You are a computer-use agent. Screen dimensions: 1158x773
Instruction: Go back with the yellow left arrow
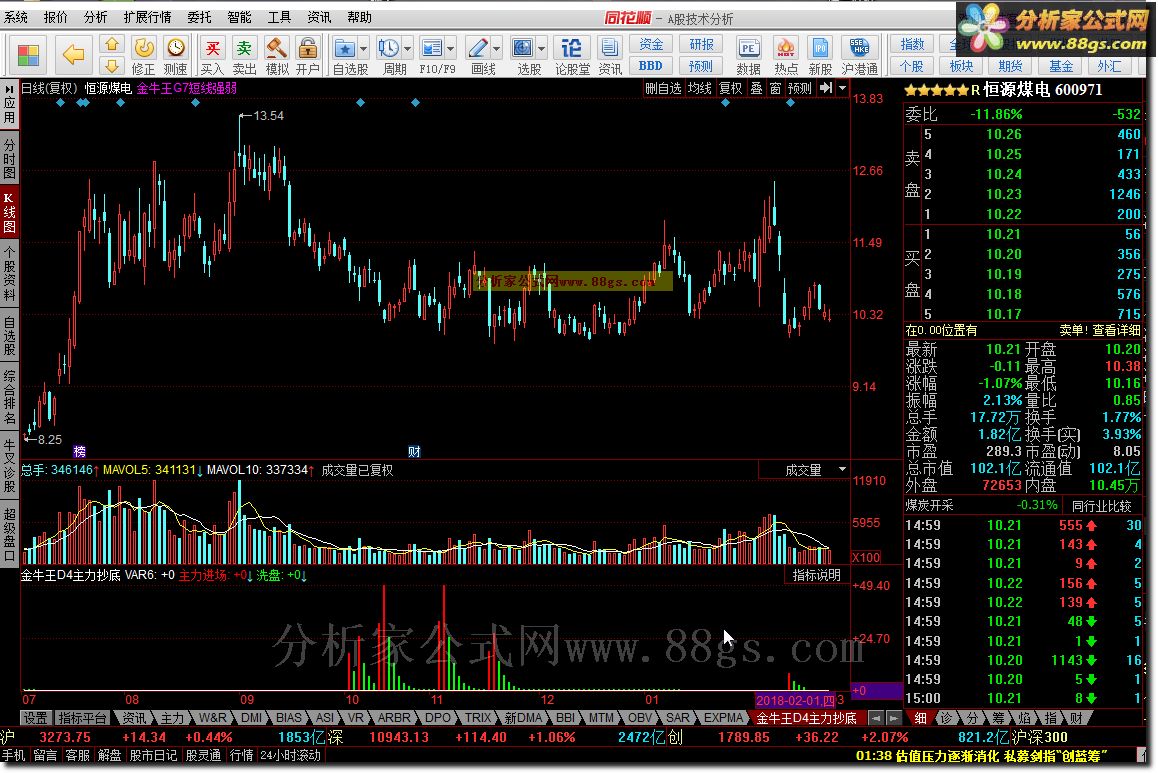73,54
